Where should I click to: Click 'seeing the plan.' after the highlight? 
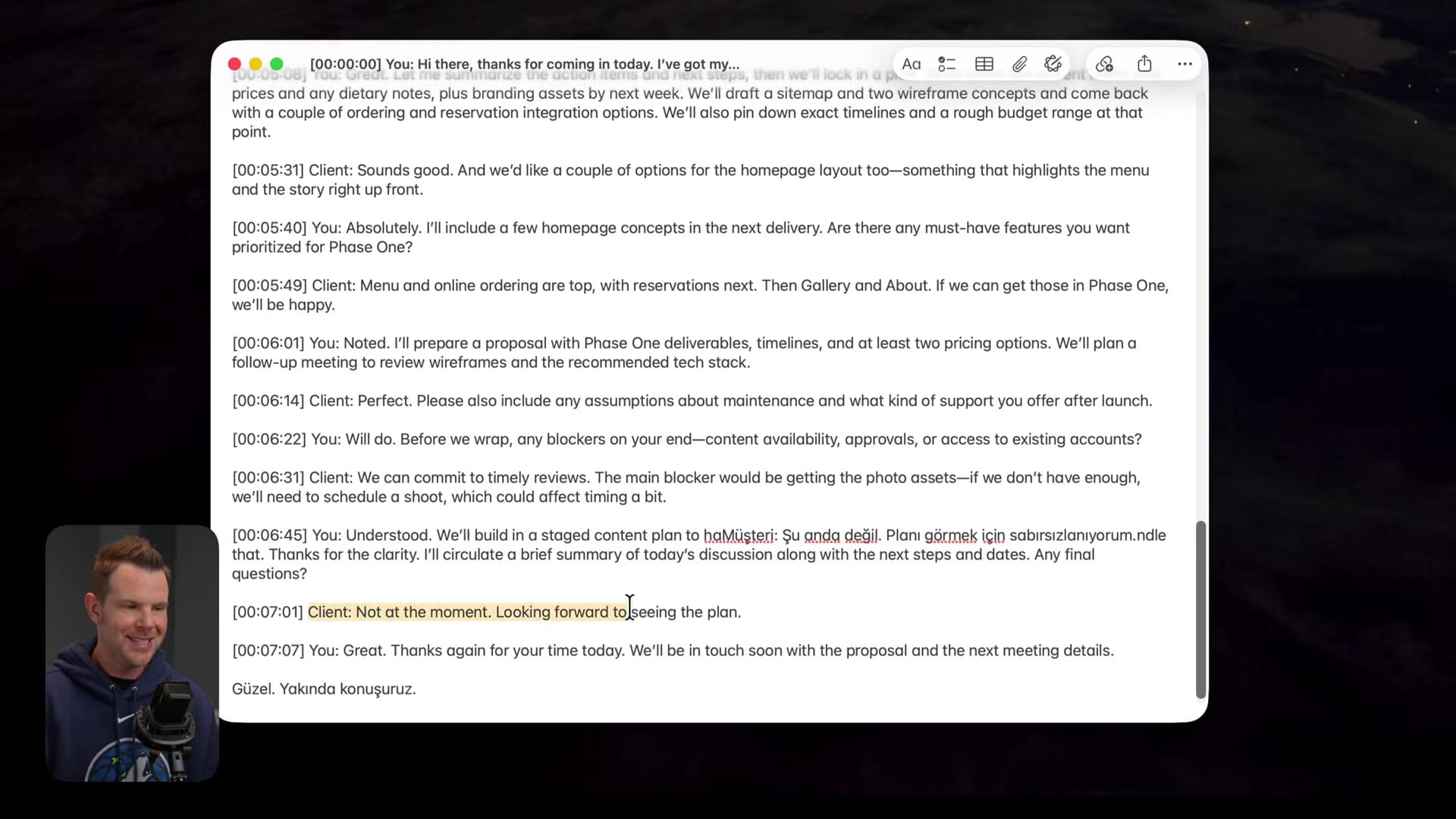686,612
